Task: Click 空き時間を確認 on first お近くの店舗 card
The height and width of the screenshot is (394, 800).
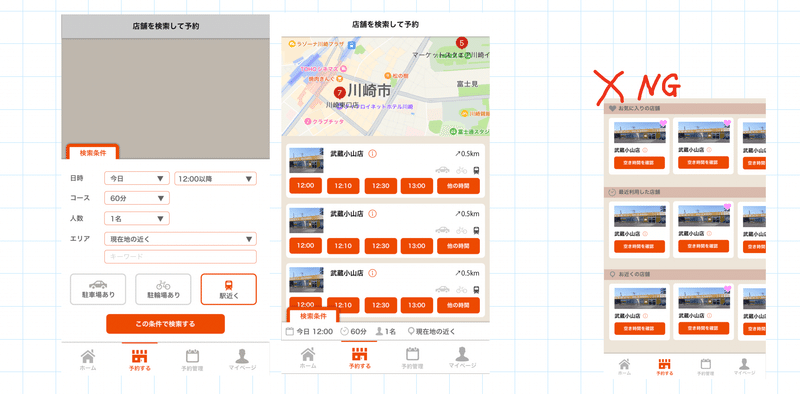Action: click(x=639, y=329)
